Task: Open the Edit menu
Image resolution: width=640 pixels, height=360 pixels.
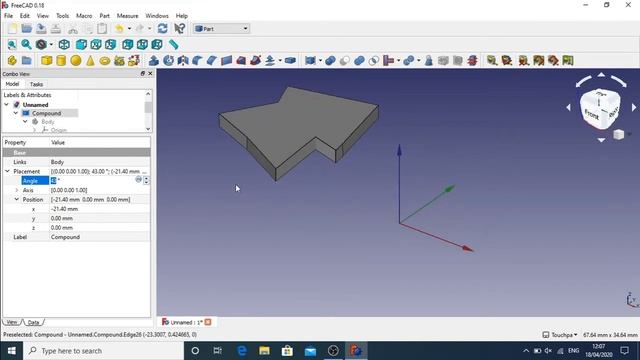Action: (24, 16)
